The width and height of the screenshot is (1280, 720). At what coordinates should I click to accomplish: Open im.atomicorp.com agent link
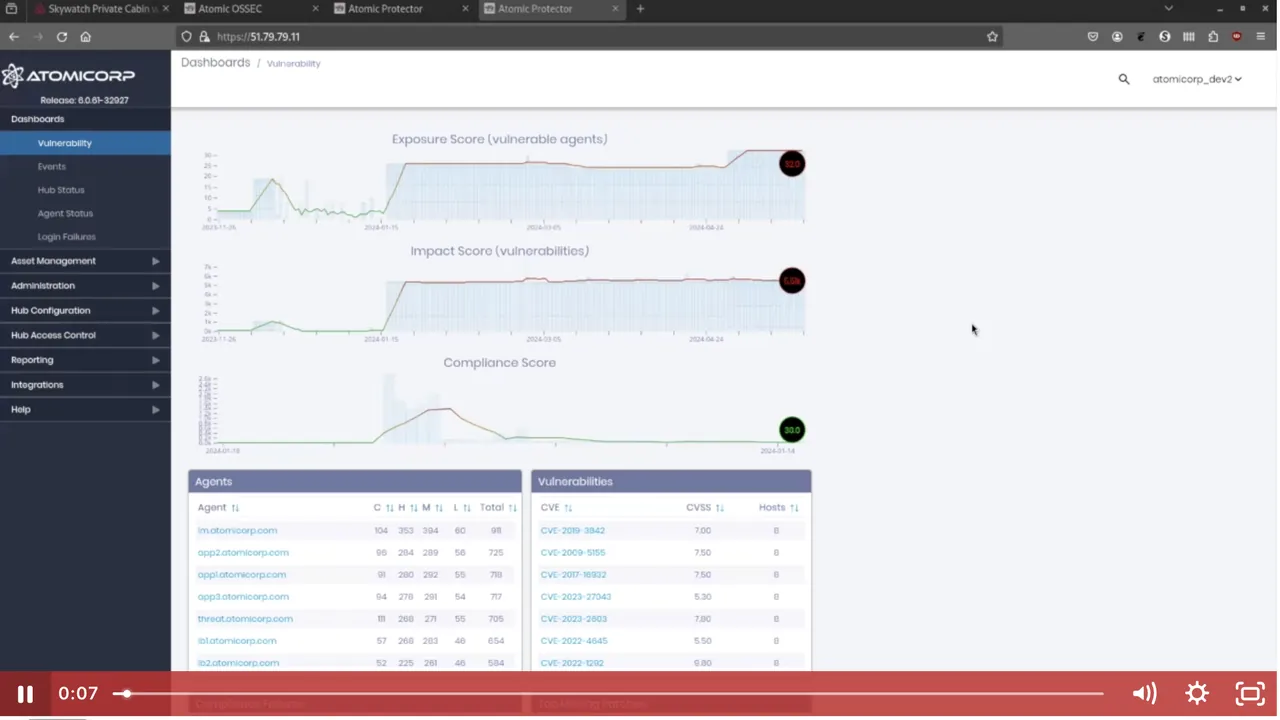237,531
